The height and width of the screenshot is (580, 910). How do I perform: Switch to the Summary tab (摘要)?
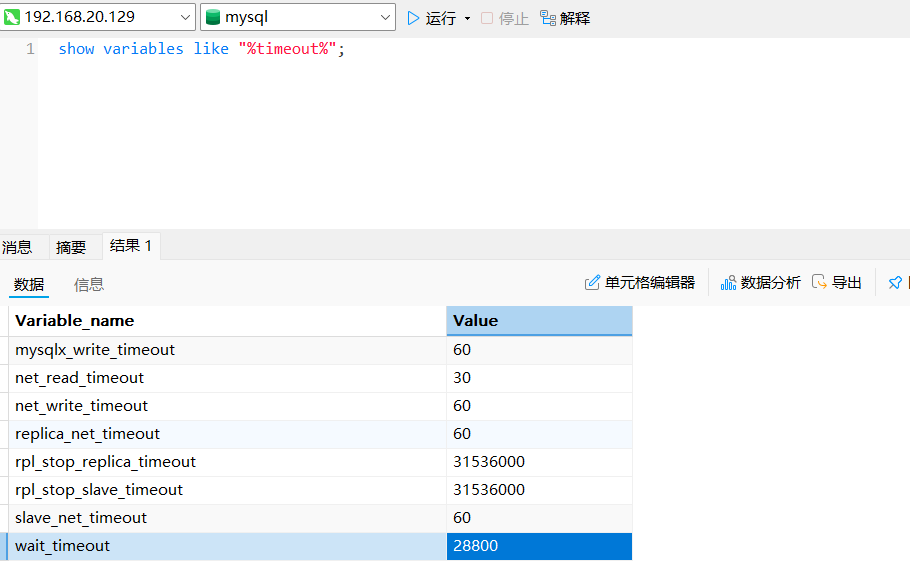71,247
